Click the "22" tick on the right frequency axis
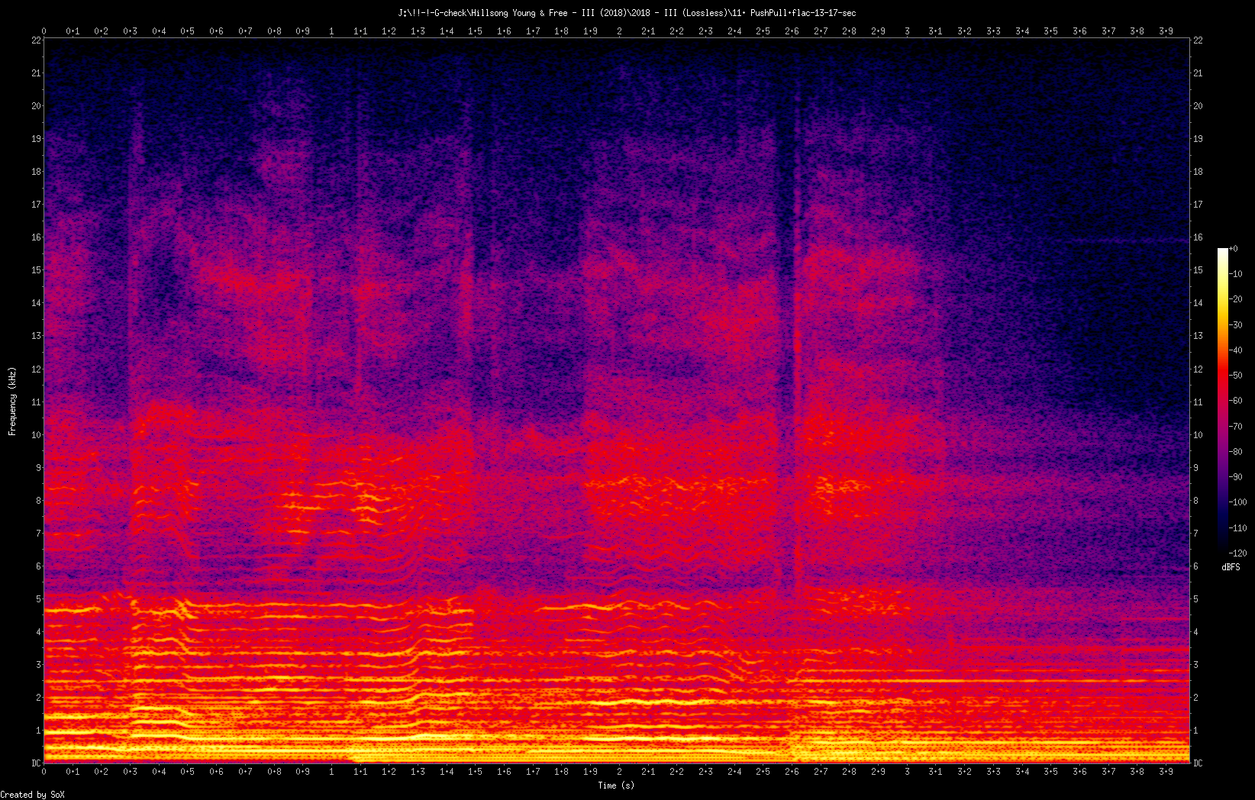The height and width of the screenshot is (800, 1255). (x=1198, y=40)
